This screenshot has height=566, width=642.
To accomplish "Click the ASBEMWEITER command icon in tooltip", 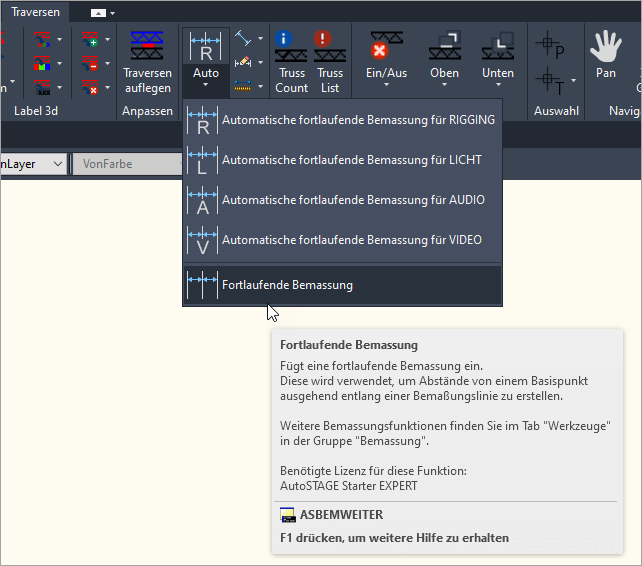I will (288, 515).
